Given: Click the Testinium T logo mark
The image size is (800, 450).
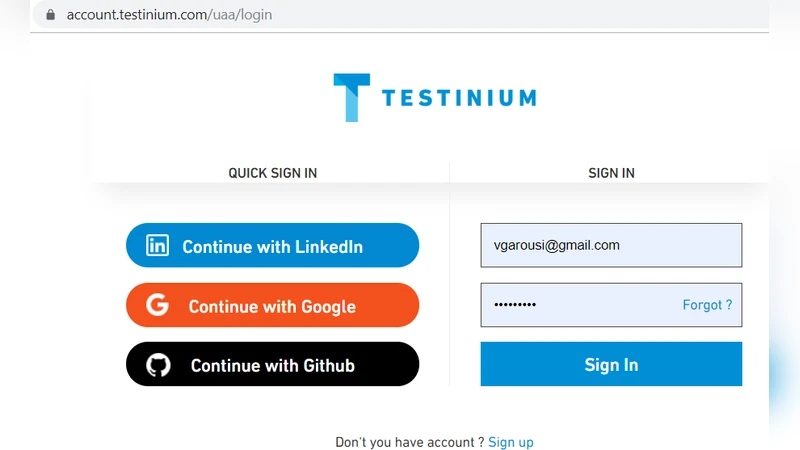Looking at the screenshot, I should point(351,98).
